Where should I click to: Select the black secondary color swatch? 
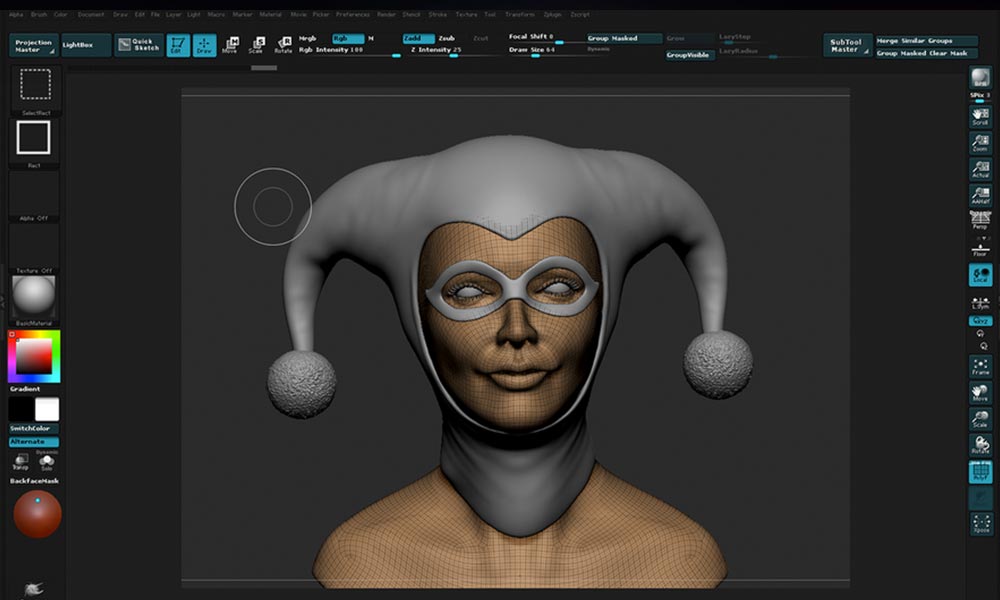(20, 409)
